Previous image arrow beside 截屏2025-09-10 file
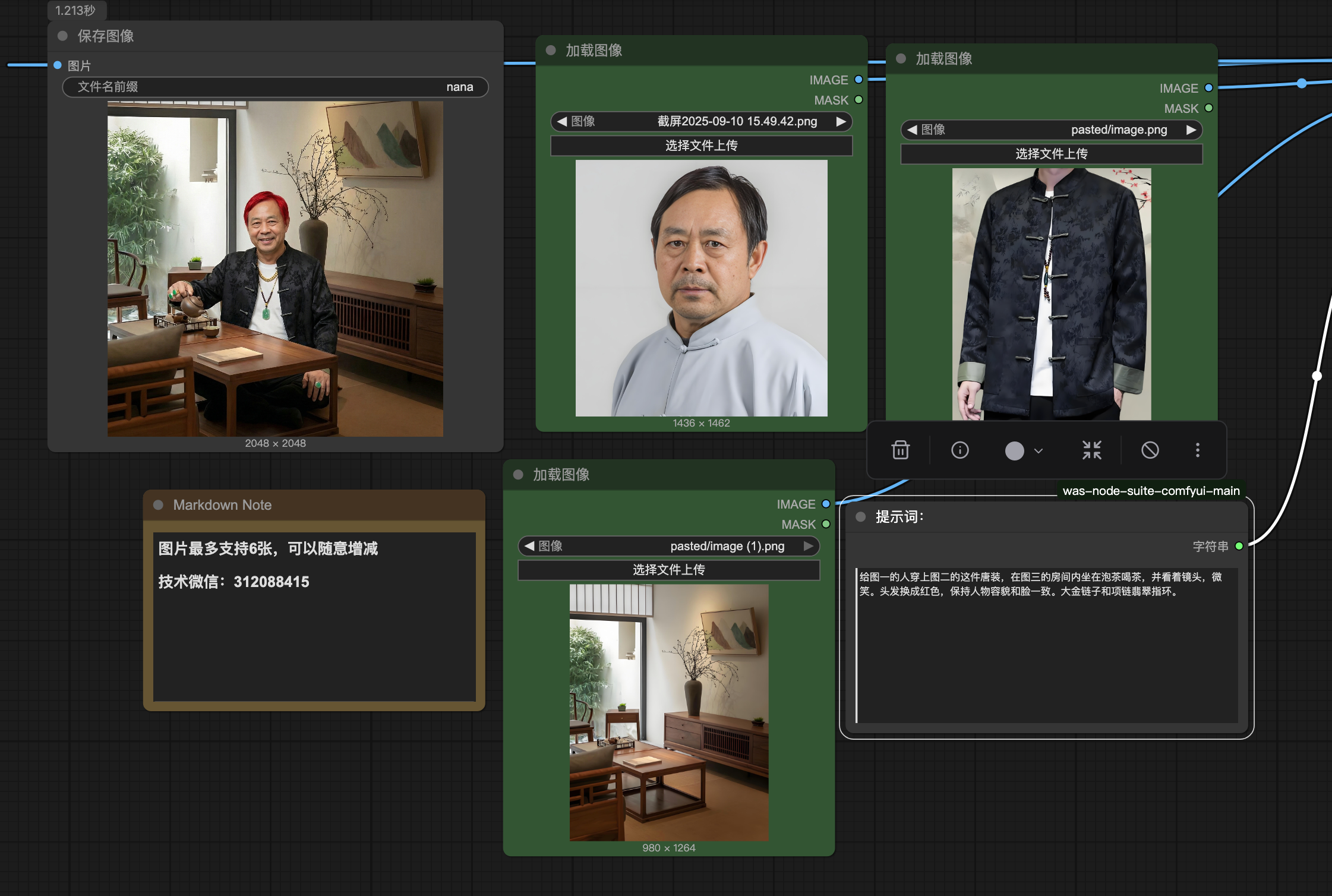 [x=561, y=121]
